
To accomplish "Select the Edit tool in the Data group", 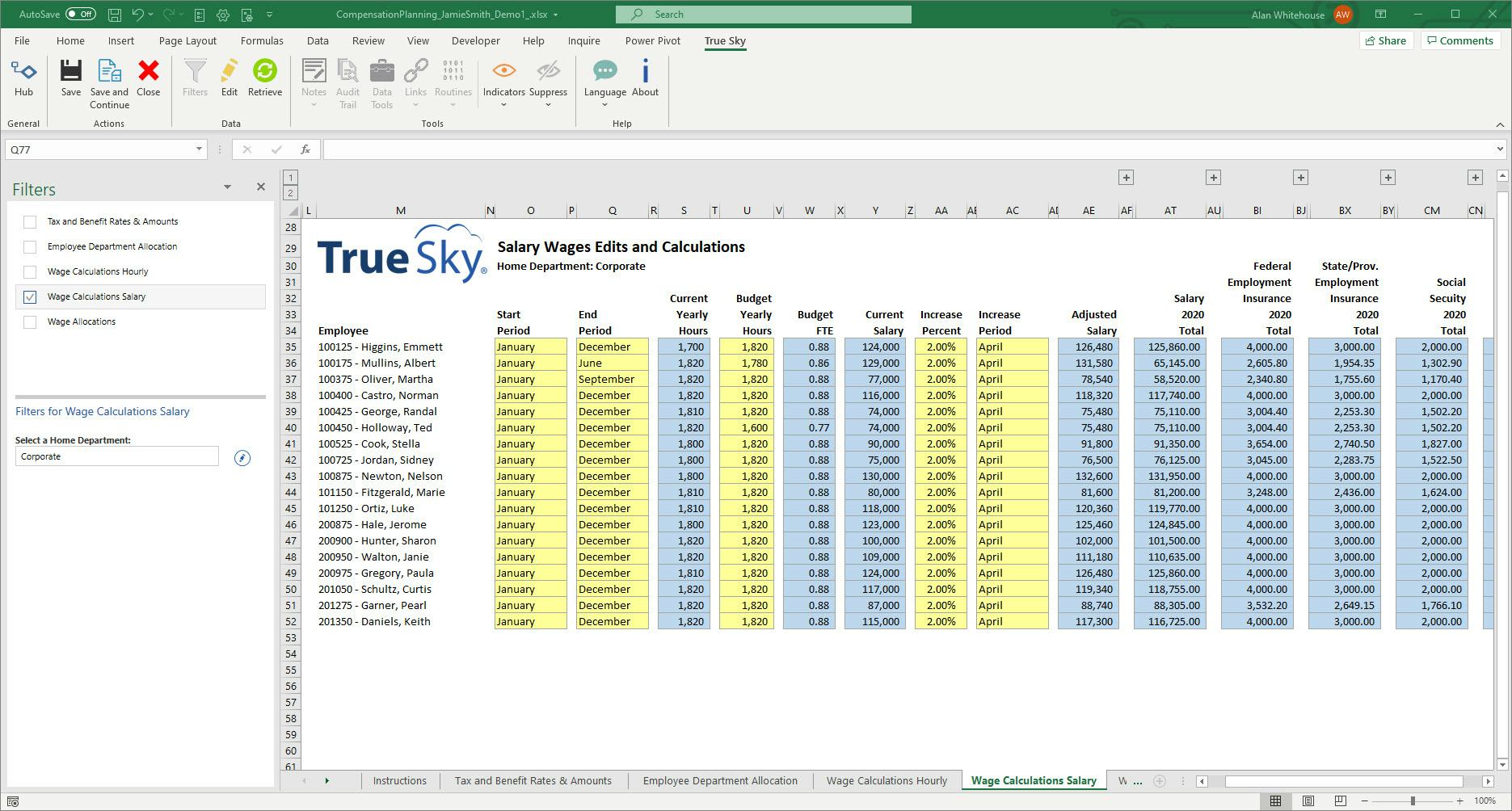I will pos(230,81).
